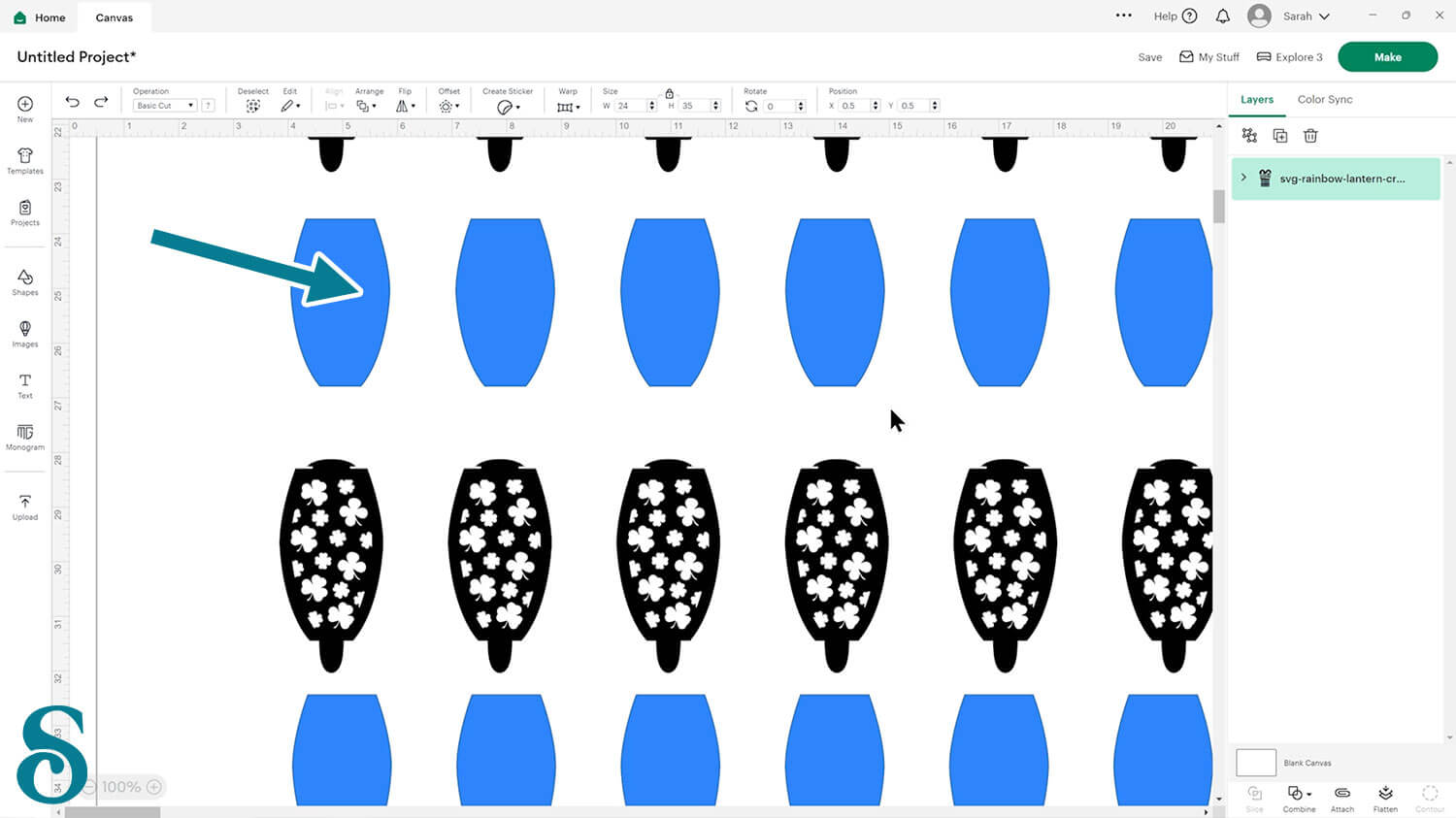The width and height of the screenshot is (1456, 818).
Task: Expand the svg-rainbow-lantern layer group
Action: click(1243, 178)
